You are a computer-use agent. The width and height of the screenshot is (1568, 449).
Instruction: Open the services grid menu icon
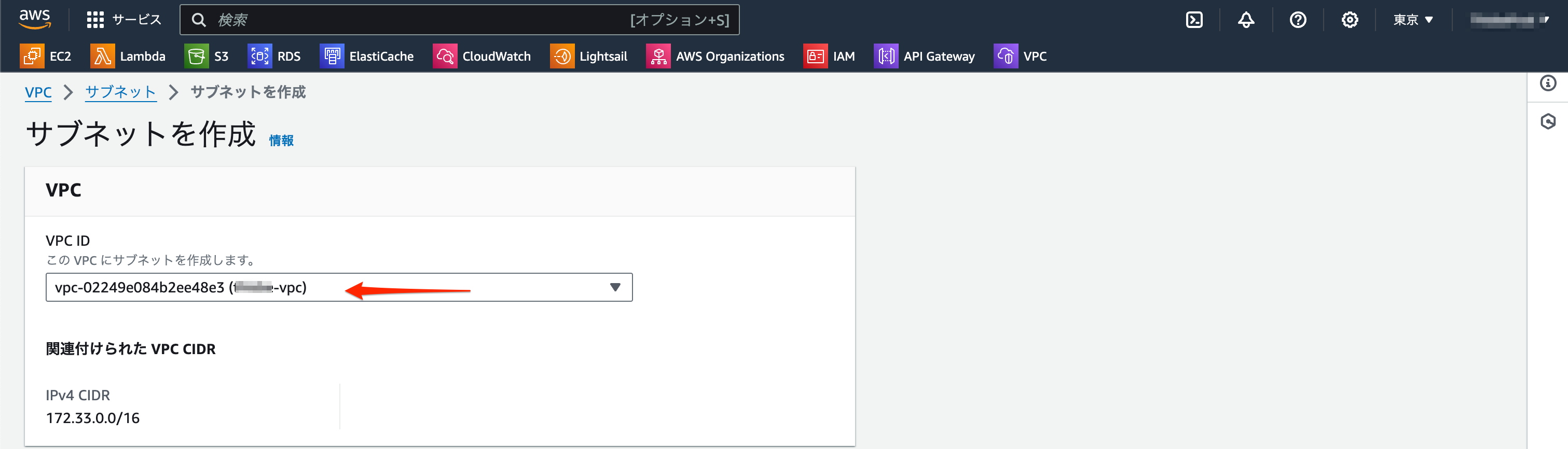(95, 20)
